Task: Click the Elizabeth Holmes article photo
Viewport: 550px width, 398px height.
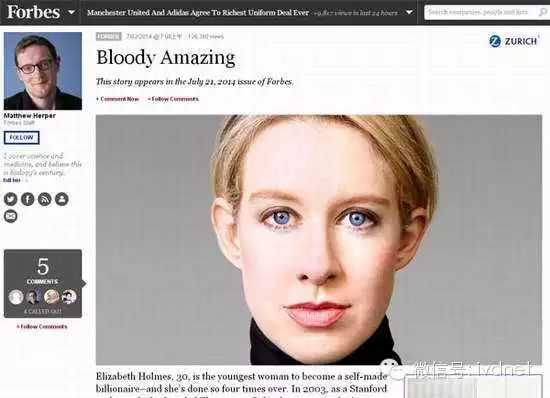Action: pos(319,240)
